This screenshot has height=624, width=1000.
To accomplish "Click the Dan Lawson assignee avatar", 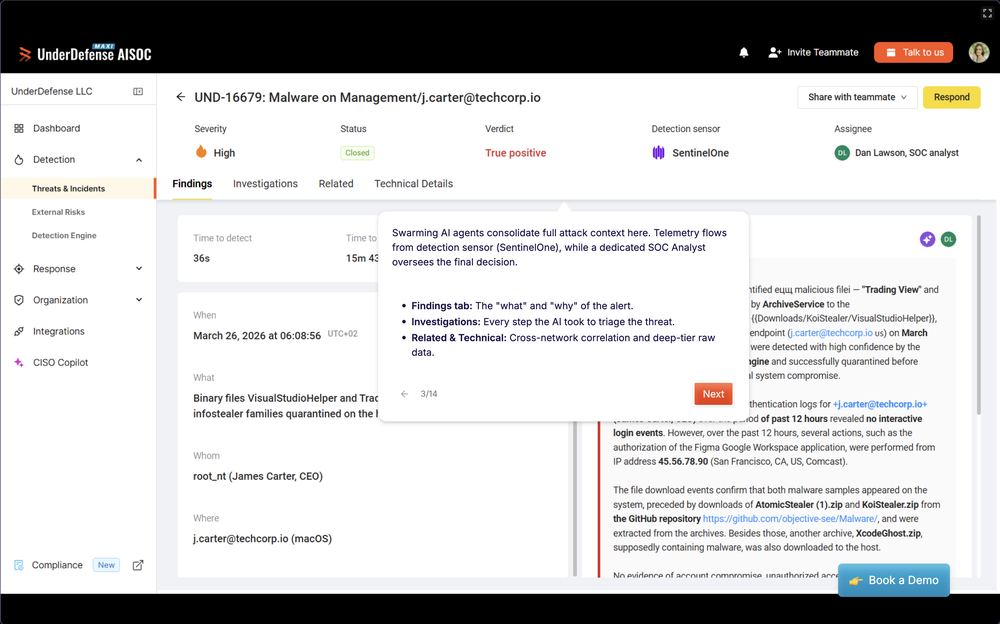I will 842,152.
